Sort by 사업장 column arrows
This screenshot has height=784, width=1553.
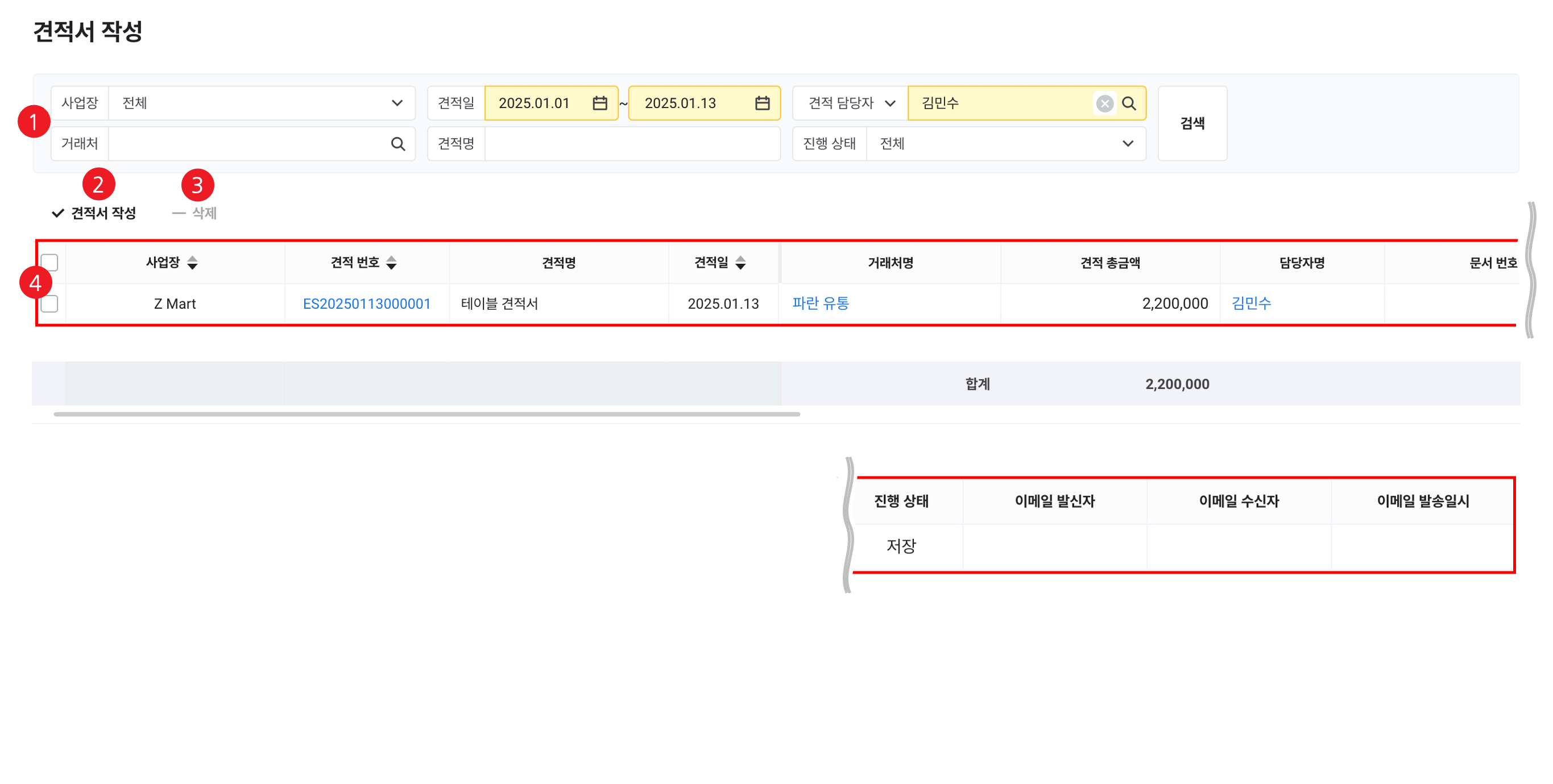pos(192,263)
